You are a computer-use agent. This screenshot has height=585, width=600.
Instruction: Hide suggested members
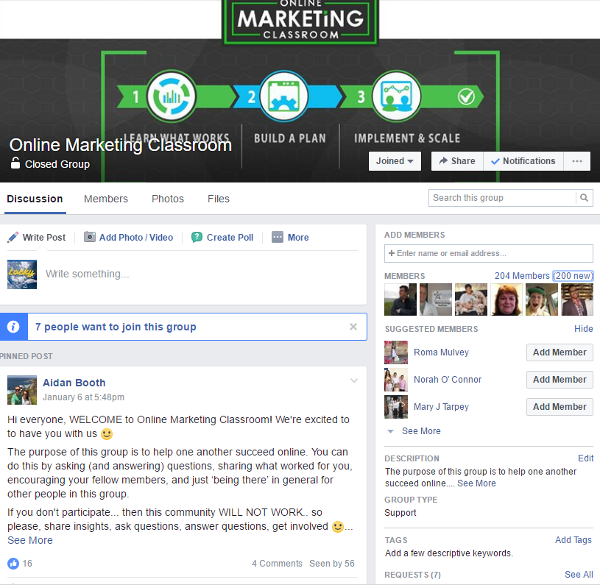pyautogui.click(x=584, y=329)
